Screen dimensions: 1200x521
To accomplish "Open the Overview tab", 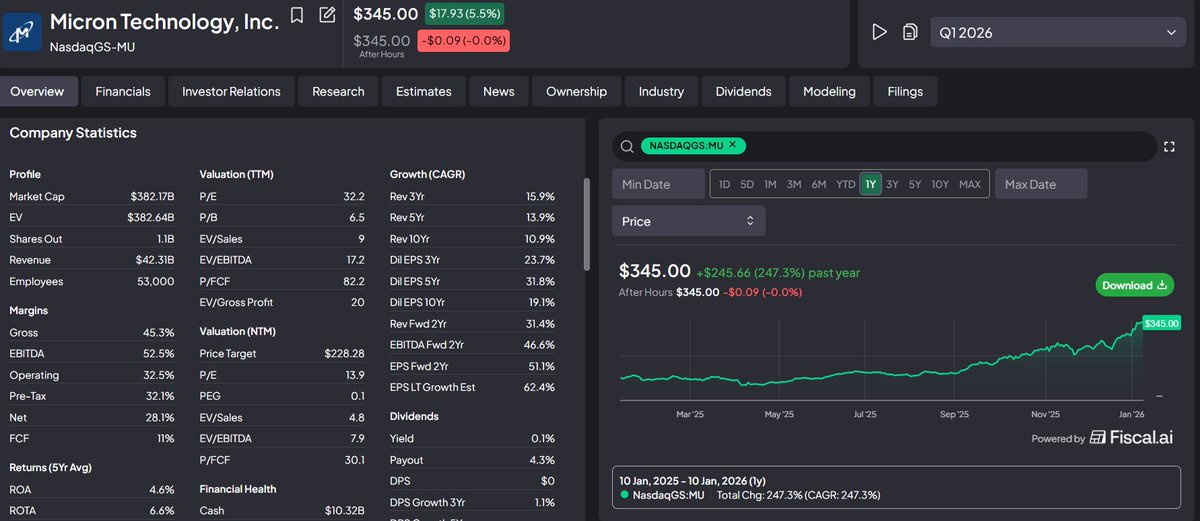I will click(37, 91).
